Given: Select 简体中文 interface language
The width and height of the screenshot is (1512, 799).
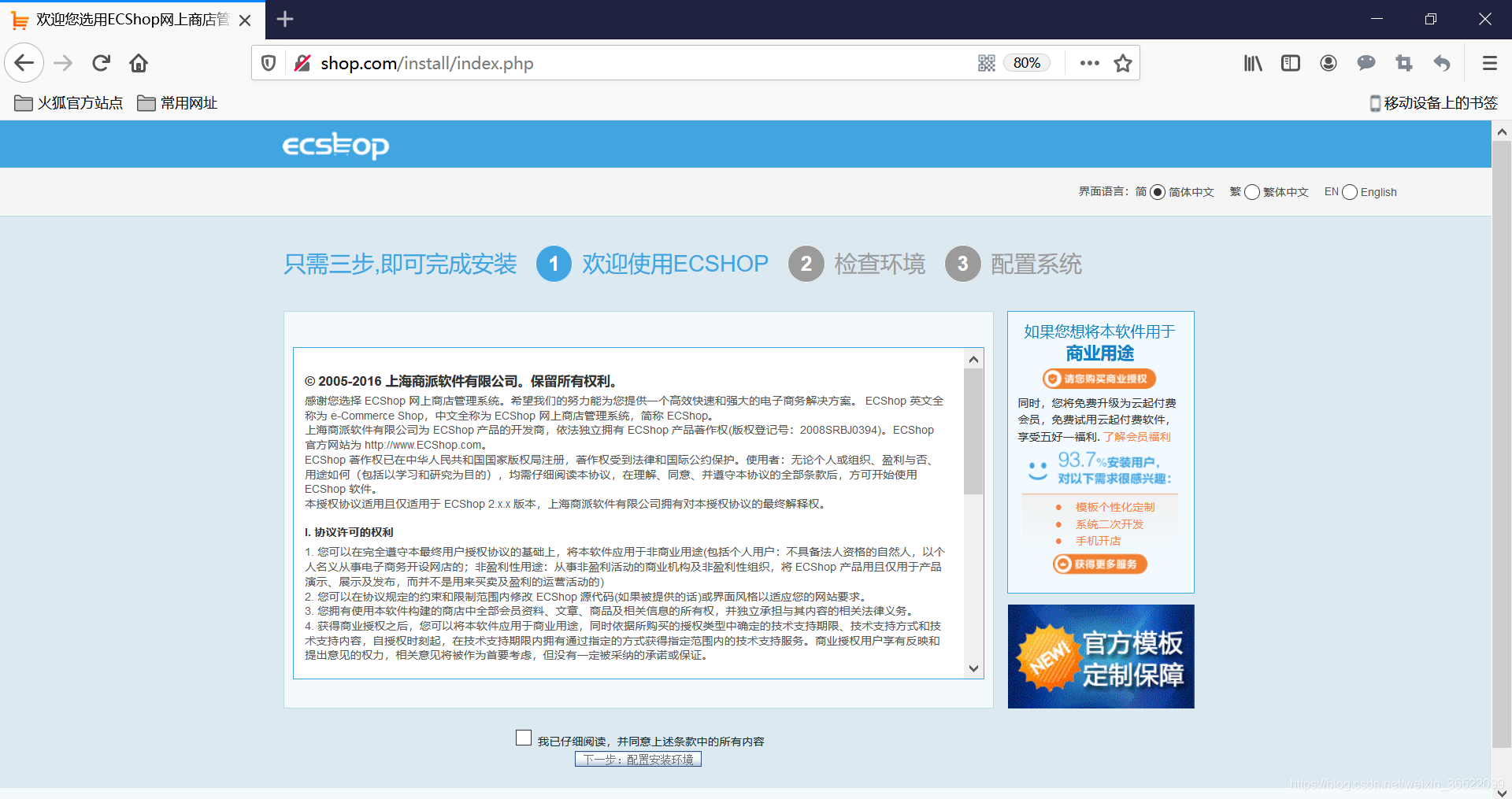Looking at the screenshot, I should [x=1158, y=192].
